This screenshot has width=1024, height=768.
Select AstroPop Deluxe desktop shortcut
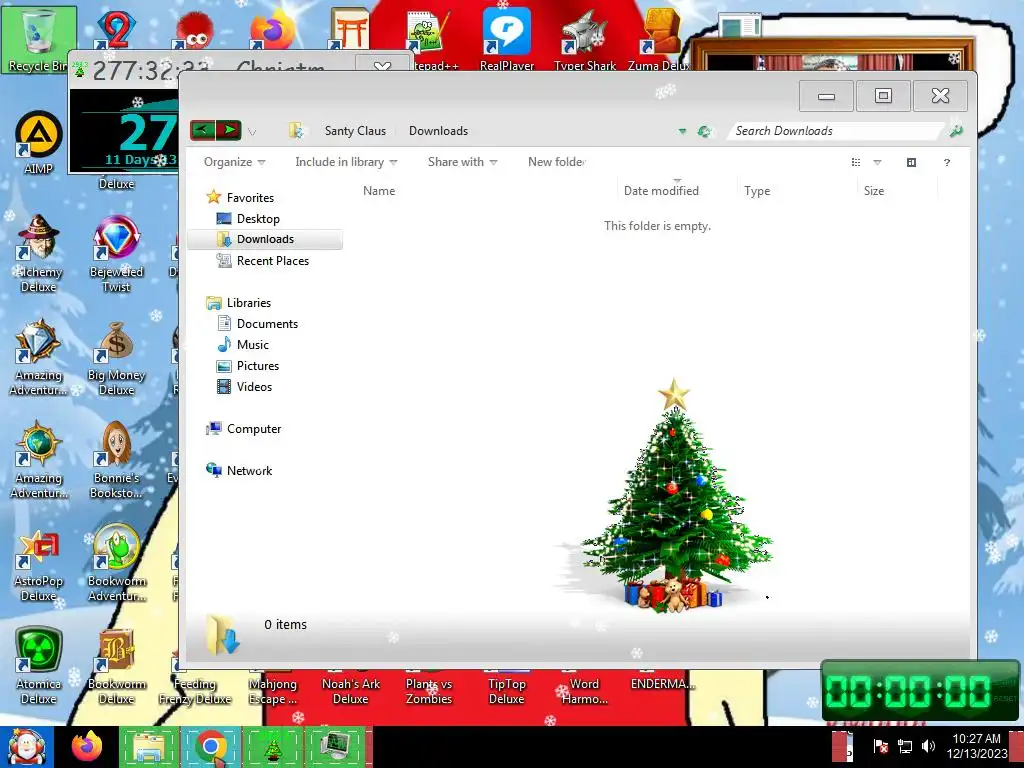tap(39, 565)
